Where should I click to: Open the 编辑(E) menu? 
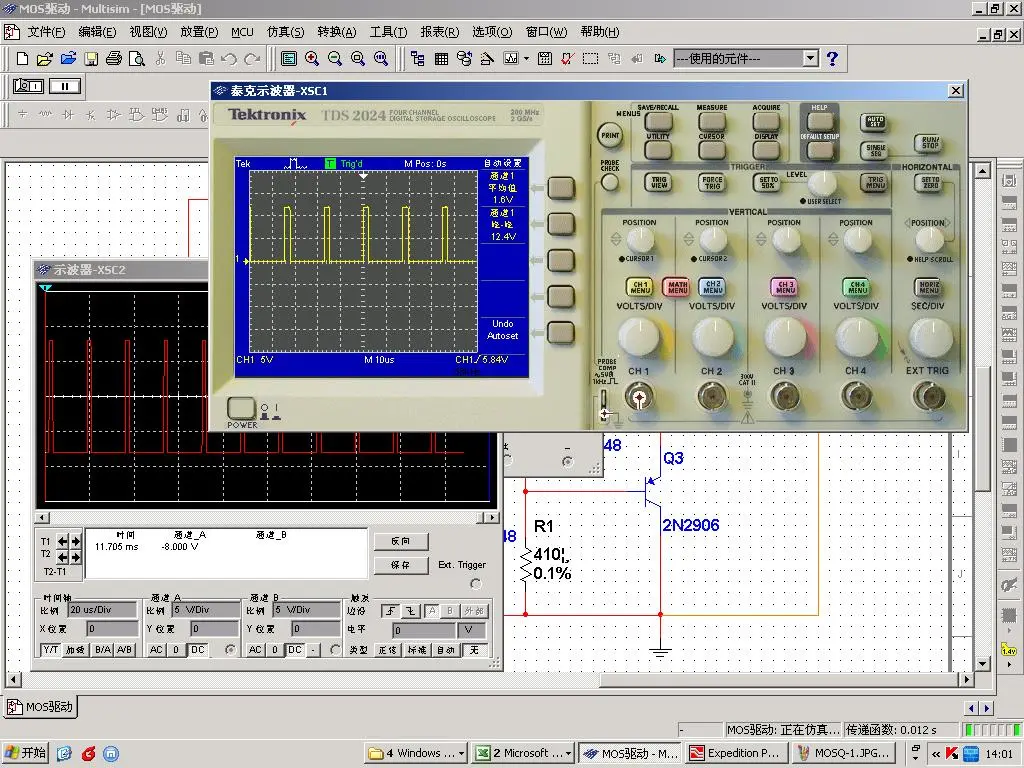[97, 32]
